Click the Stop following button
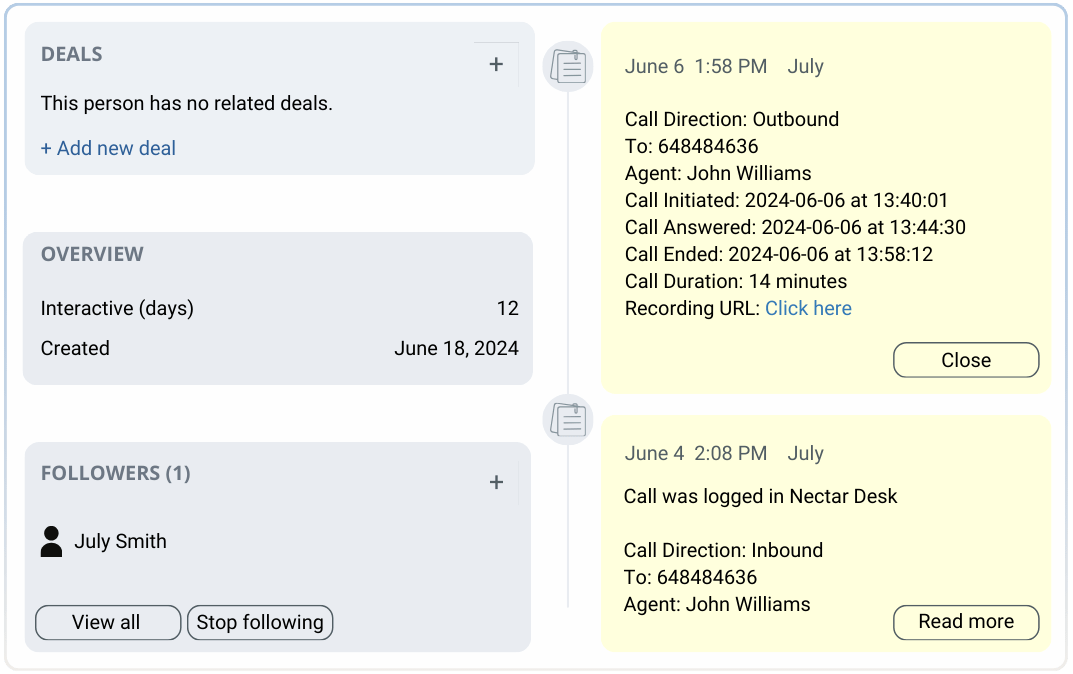The width and height of the screenshot is (1073, 674). [x=260, y=622]
